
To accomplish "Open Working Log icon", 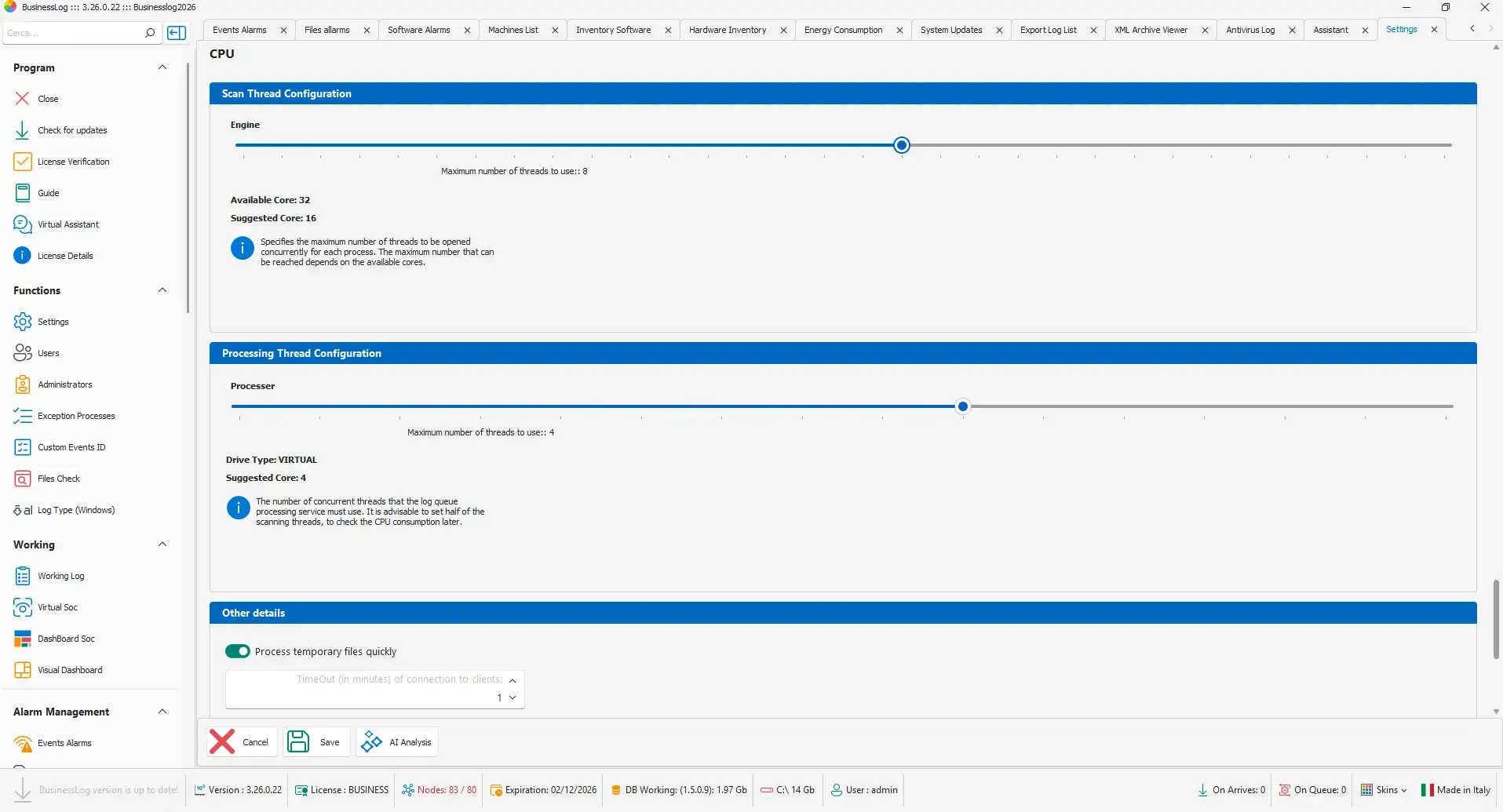I will (x=22, y=576).
